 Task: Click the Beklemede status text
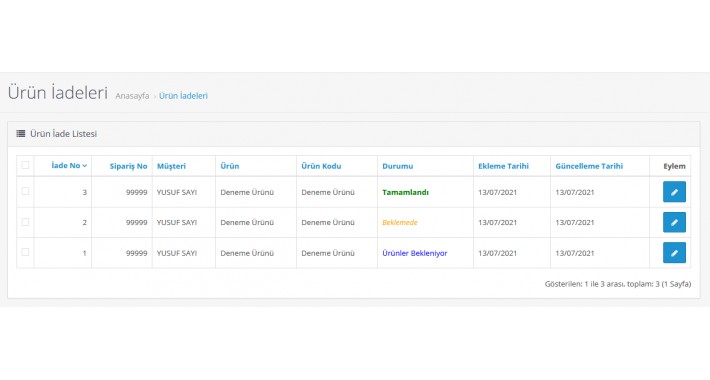pos(400,222)
